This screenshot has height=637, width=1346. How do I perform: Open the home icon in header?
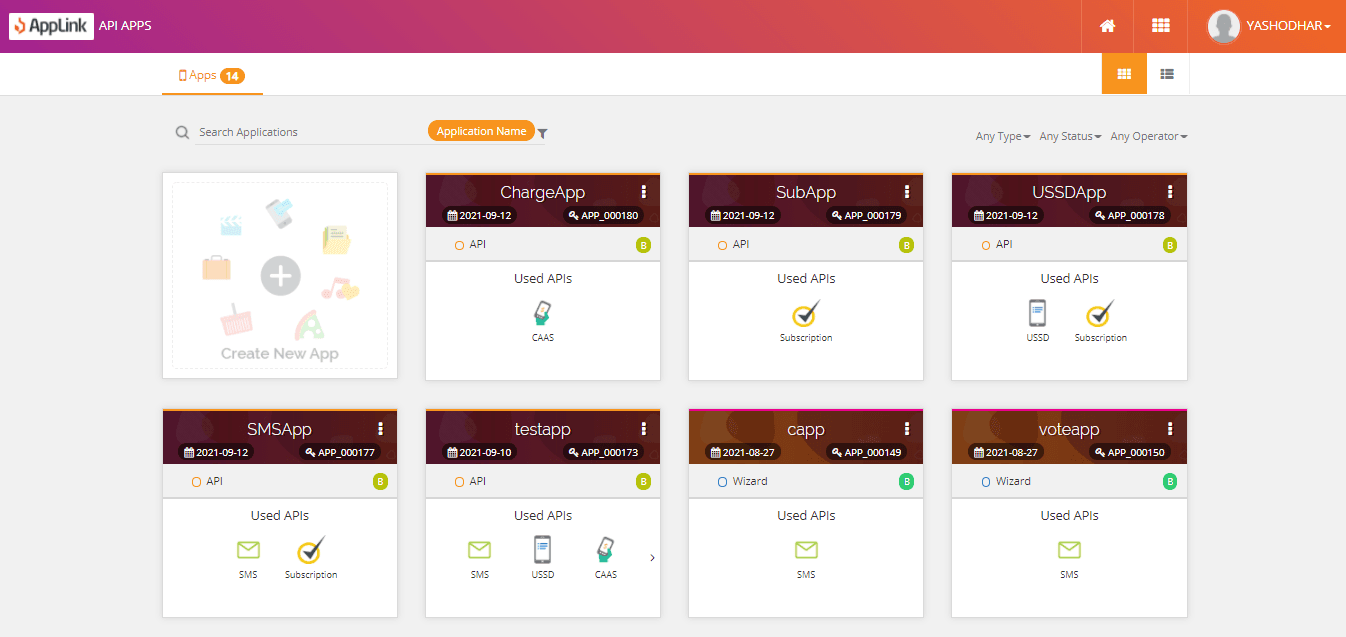pos(1107,26)
